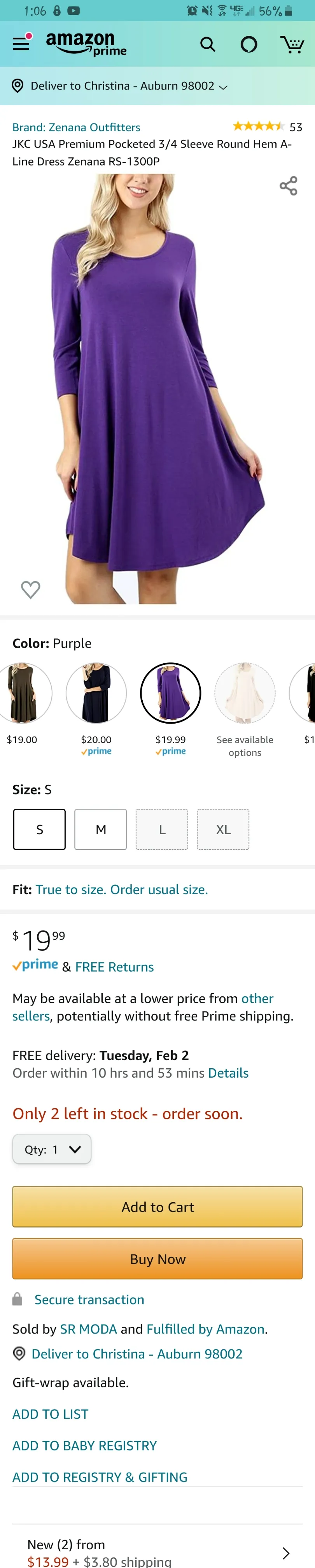Select size M
315x1568 pixels.
pyautogui.click(x=101, y=829)
